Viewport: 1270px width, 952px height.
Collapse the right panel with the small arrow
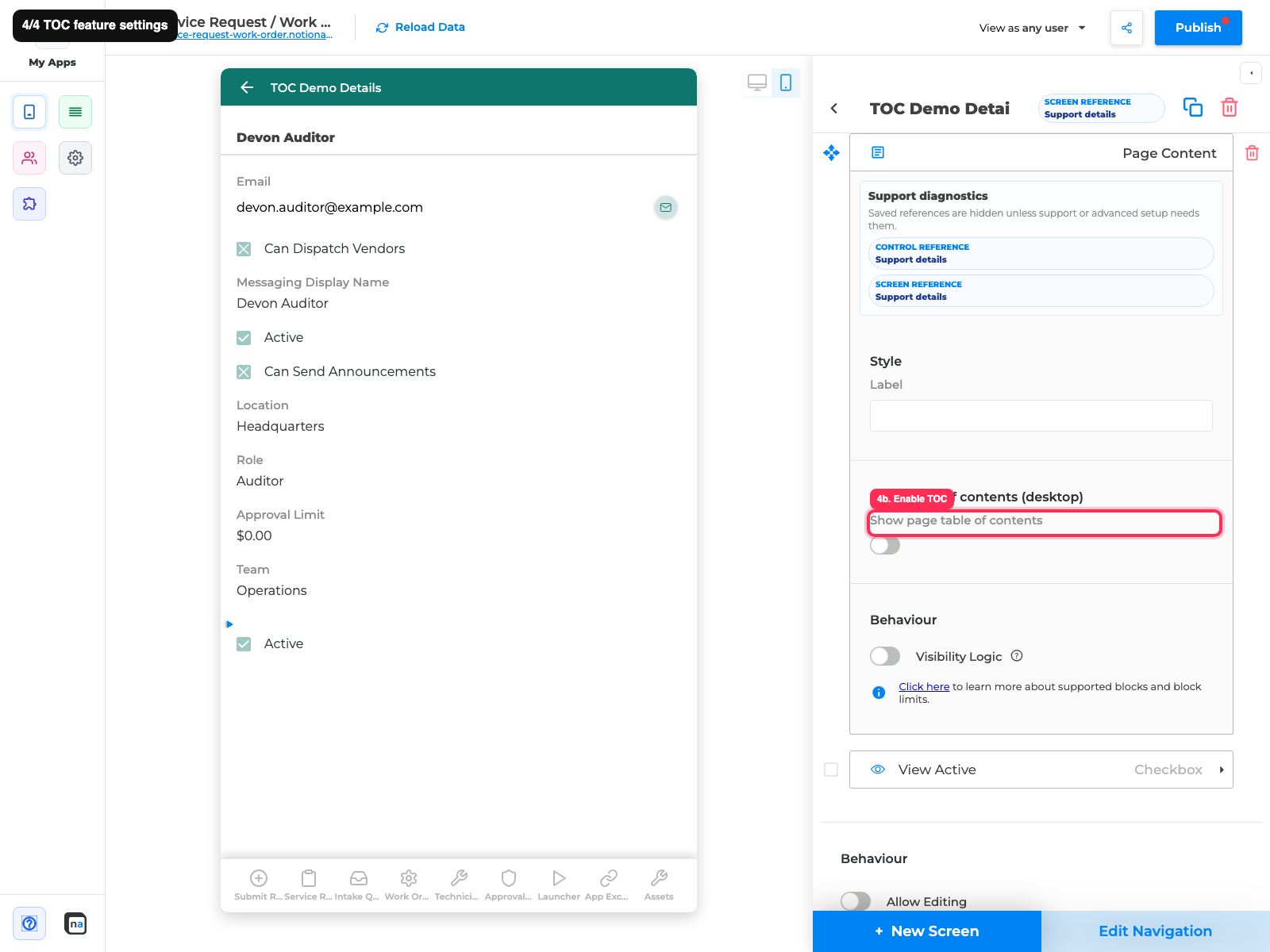click(1251, 73)
